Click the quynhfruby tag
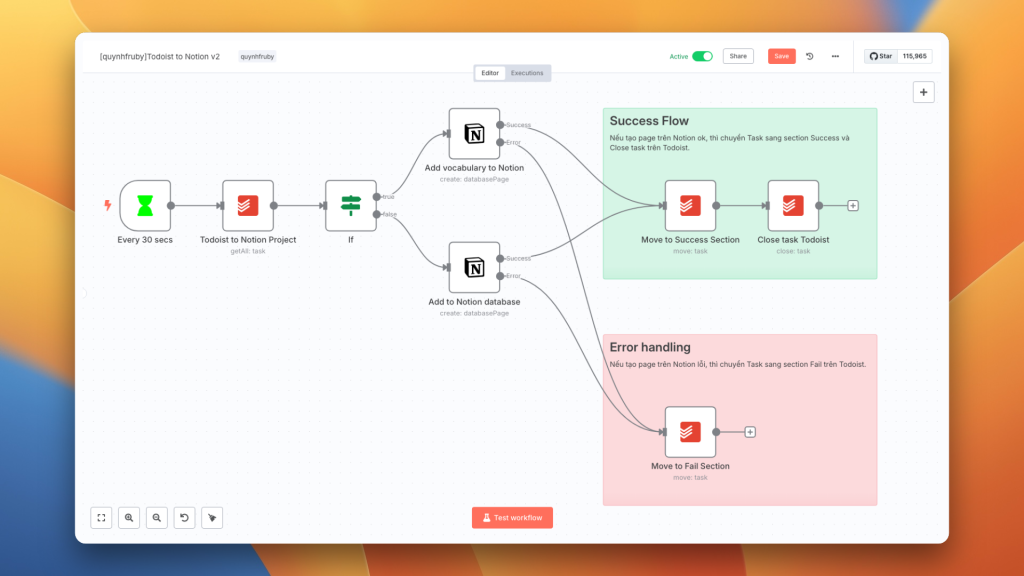The width and height of the screenshot is (1024, 576). pos(257,57)
